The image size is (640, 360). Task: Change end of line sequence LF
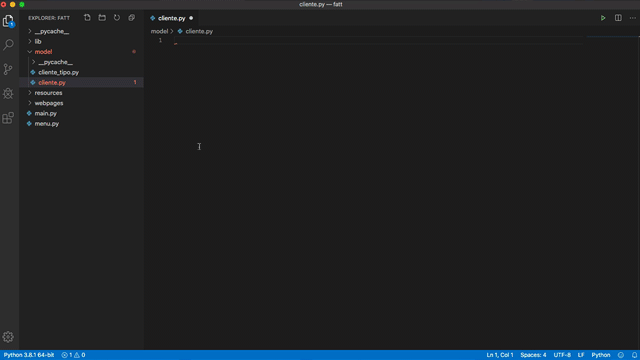click(581, 355)
